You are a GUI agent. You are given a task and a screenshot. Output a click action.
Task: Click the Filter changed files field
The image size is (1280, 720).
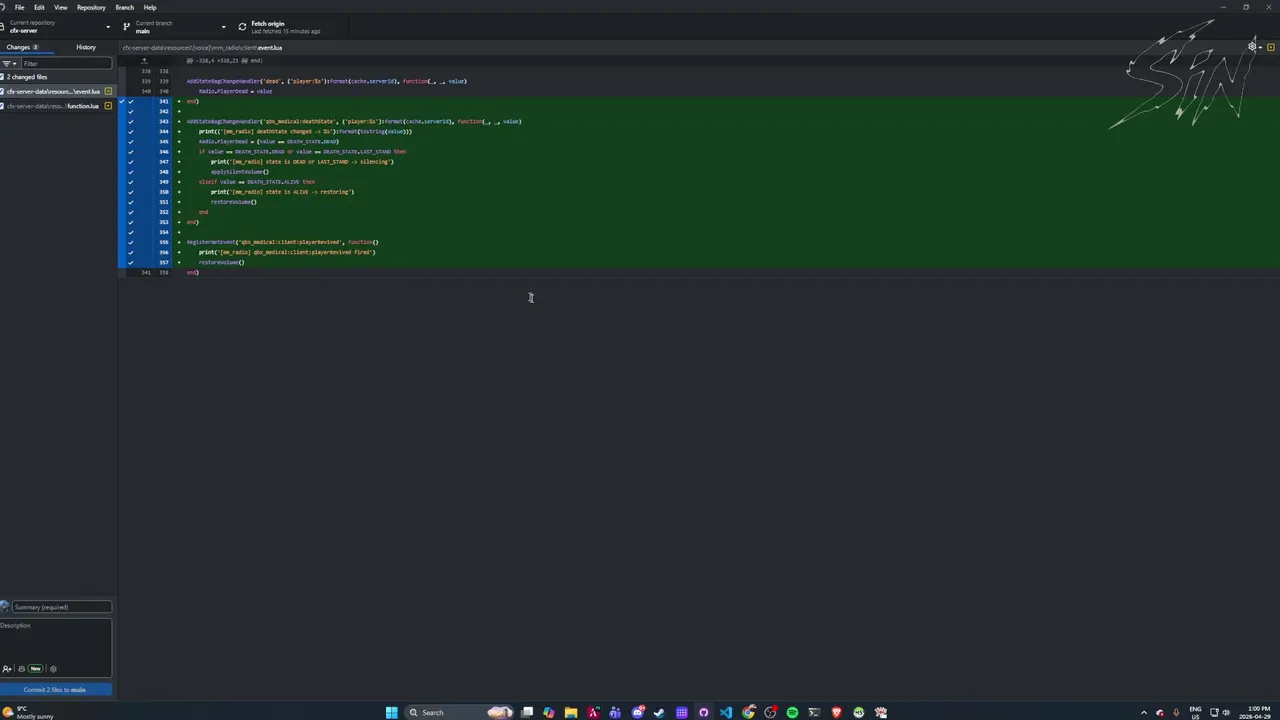point(66,63)
